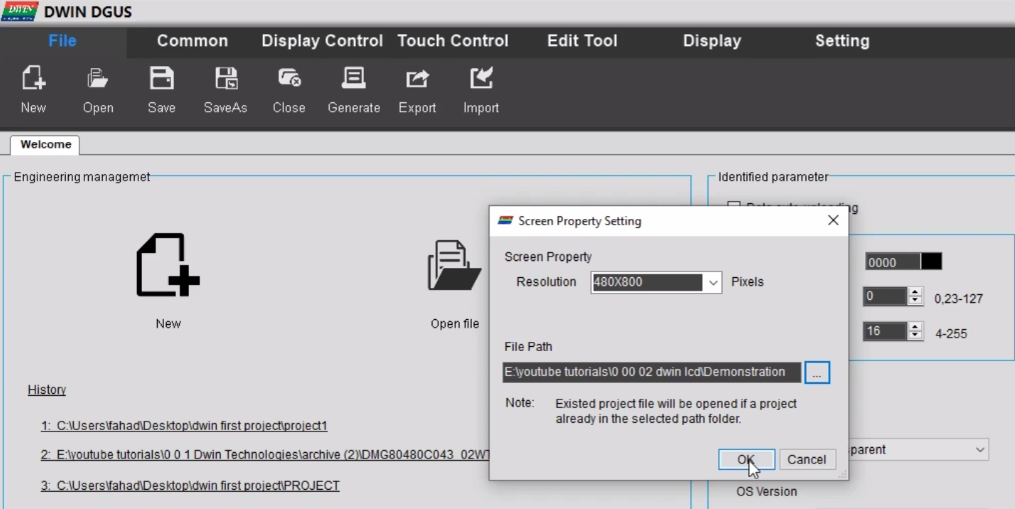This screenshot has width=1015, height=509.
Task: Click the New project toolbar icon
Action: pos(33,78)
